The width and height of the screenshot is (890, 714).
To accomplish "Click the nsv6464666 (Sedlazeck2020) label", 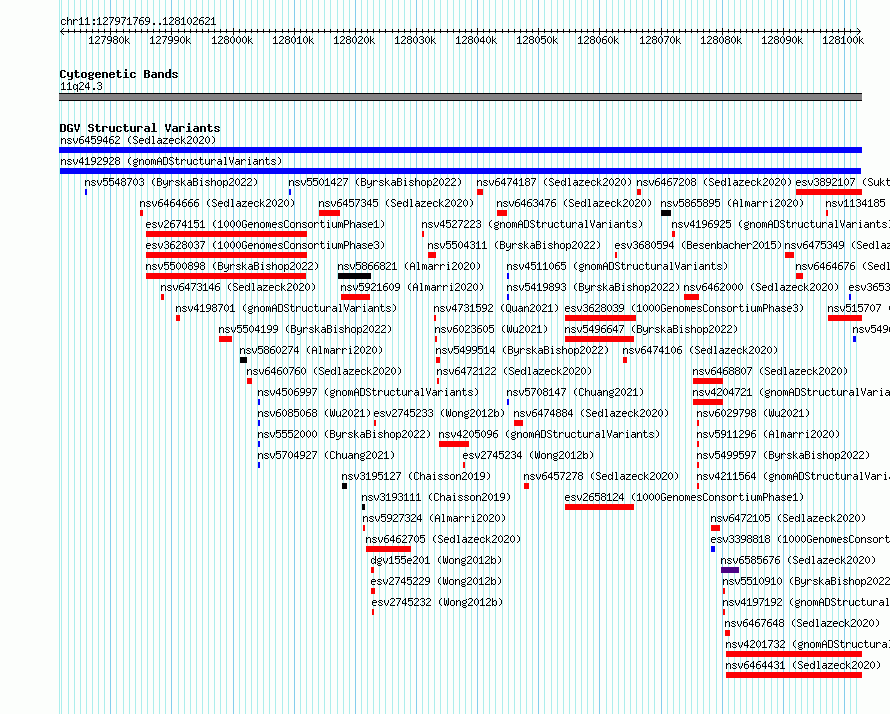I will [217, 203].
